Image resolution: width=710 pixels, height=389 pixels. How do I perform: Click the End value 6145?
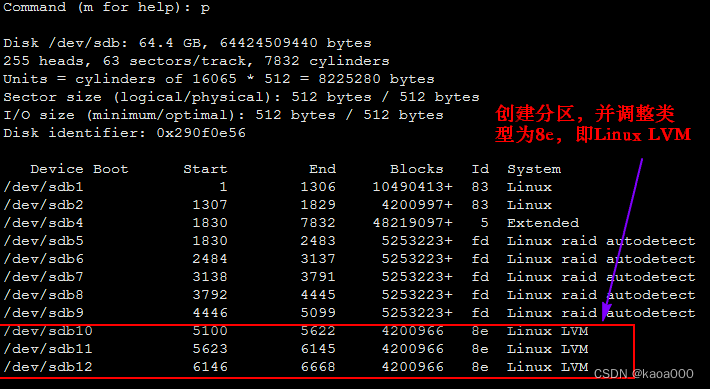[x=318, y=349]
